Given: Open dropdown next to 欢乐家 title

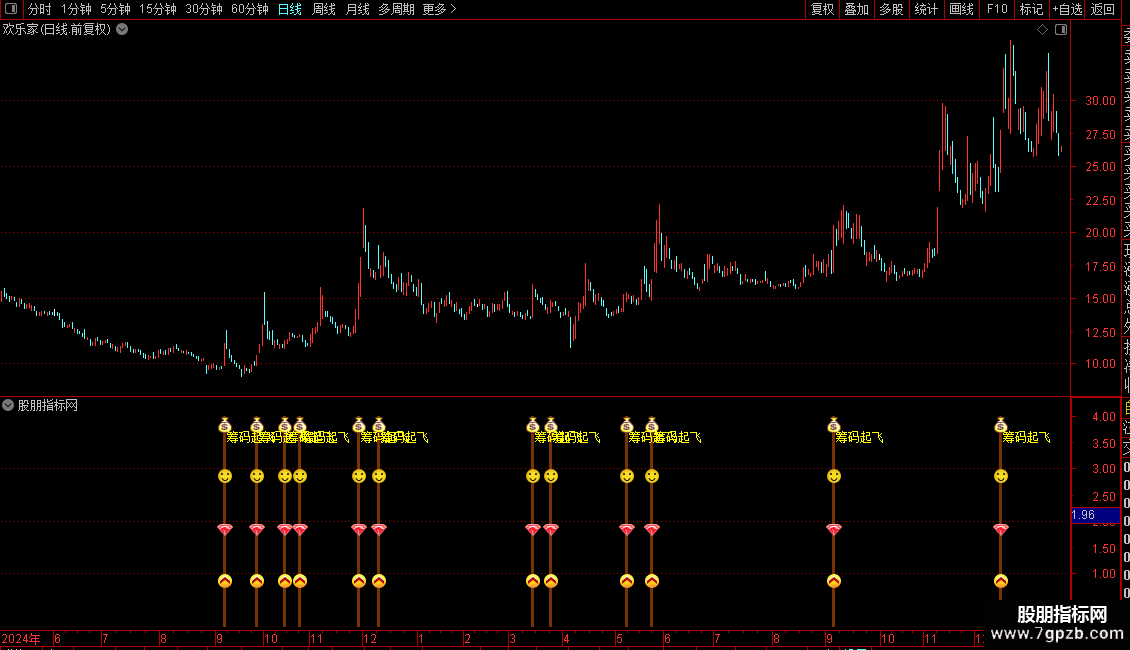Looking at the screenshot, I should (123, 29).
